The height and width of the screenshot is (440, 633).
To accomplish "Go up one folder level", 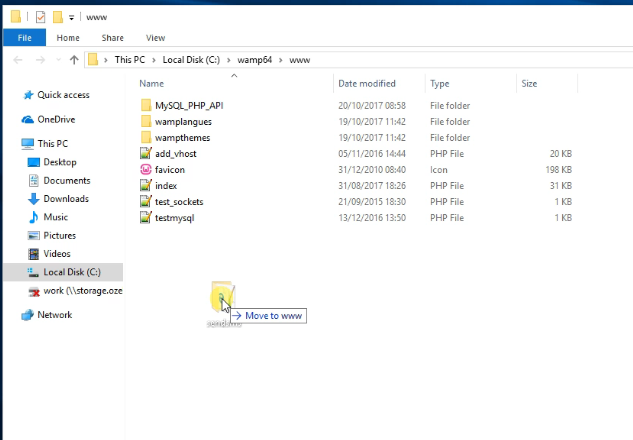I will click(74, 60).
